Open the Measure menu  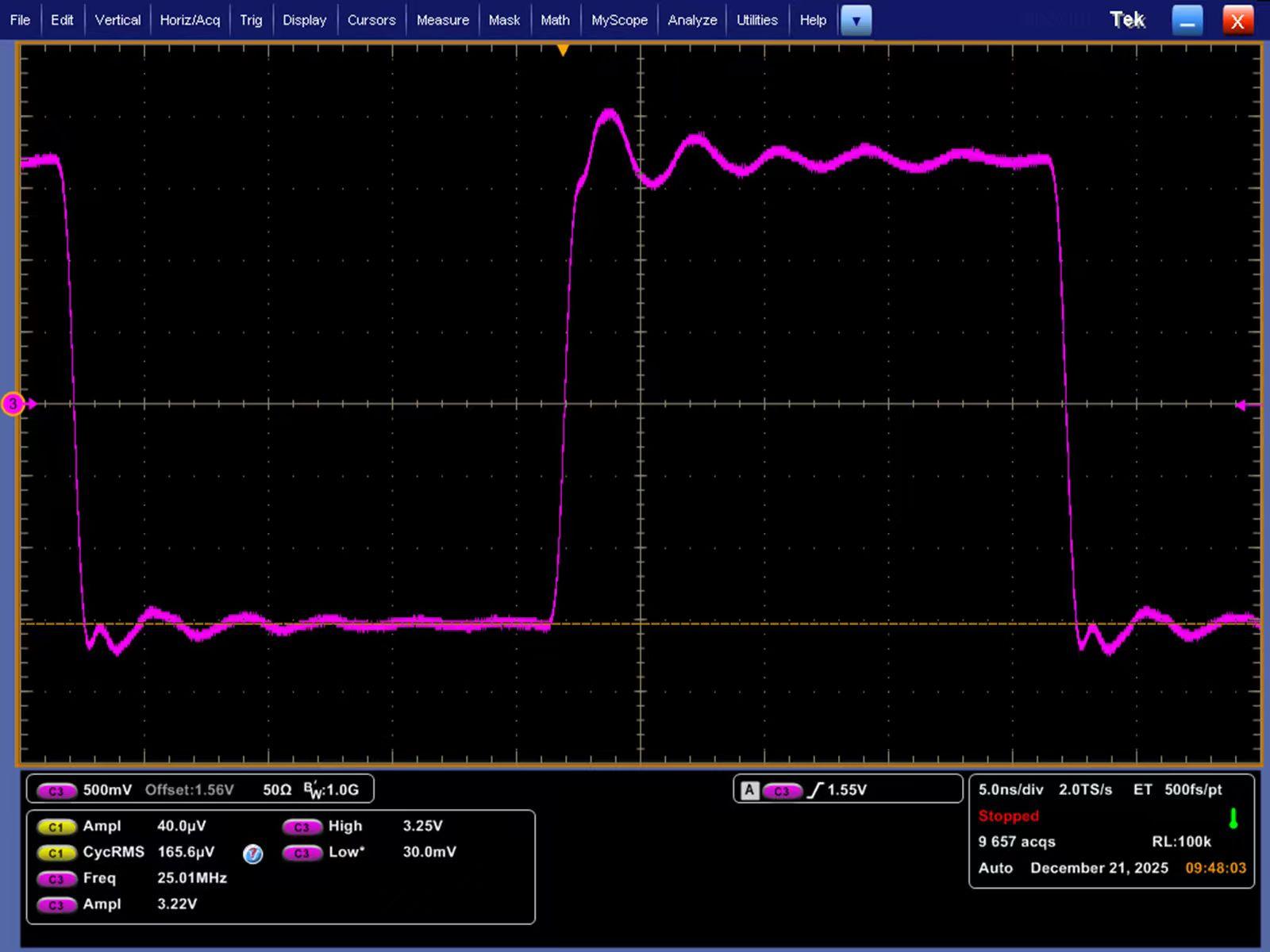tap(443, 20)
